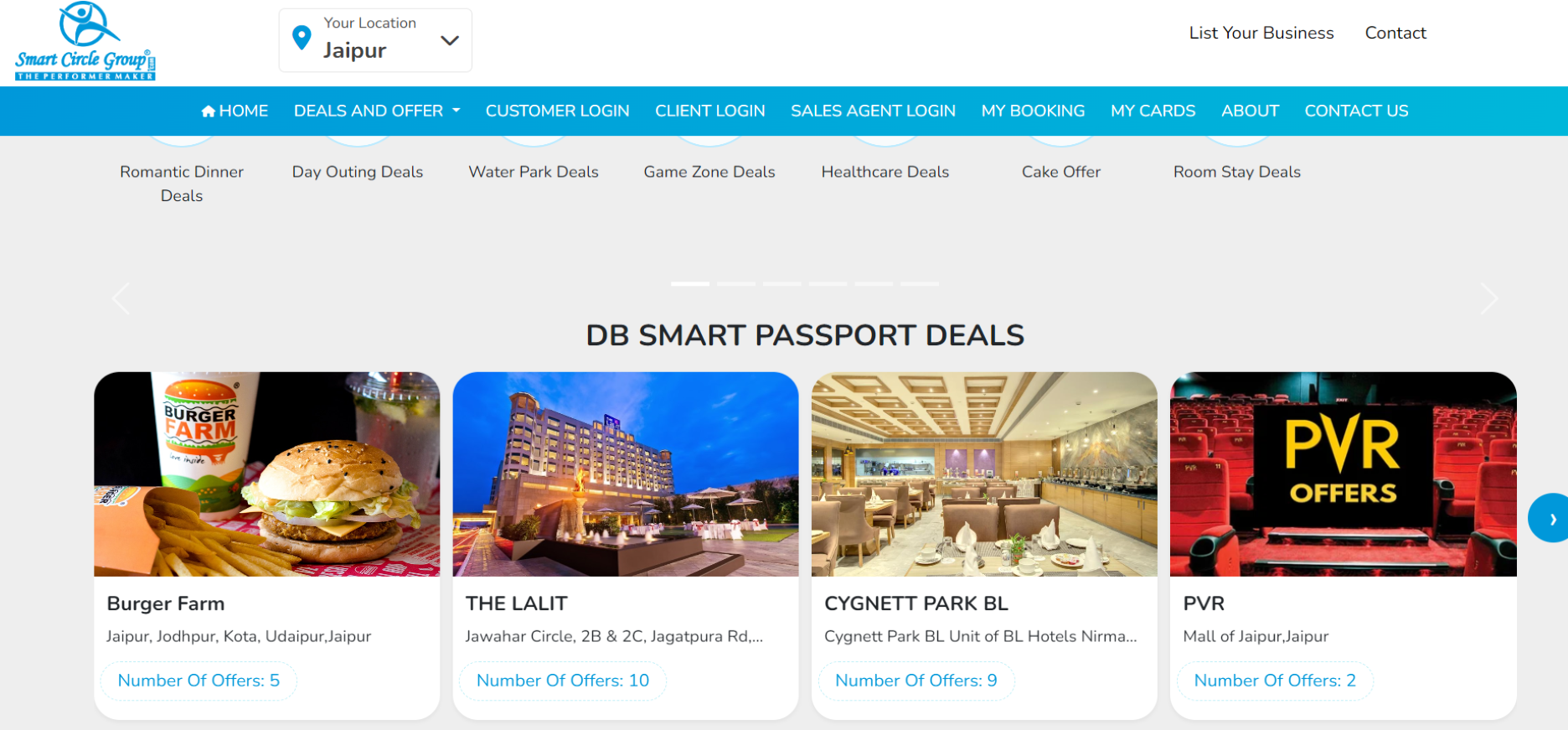Open the Burger Farm deal image

(x=266, y=474)
